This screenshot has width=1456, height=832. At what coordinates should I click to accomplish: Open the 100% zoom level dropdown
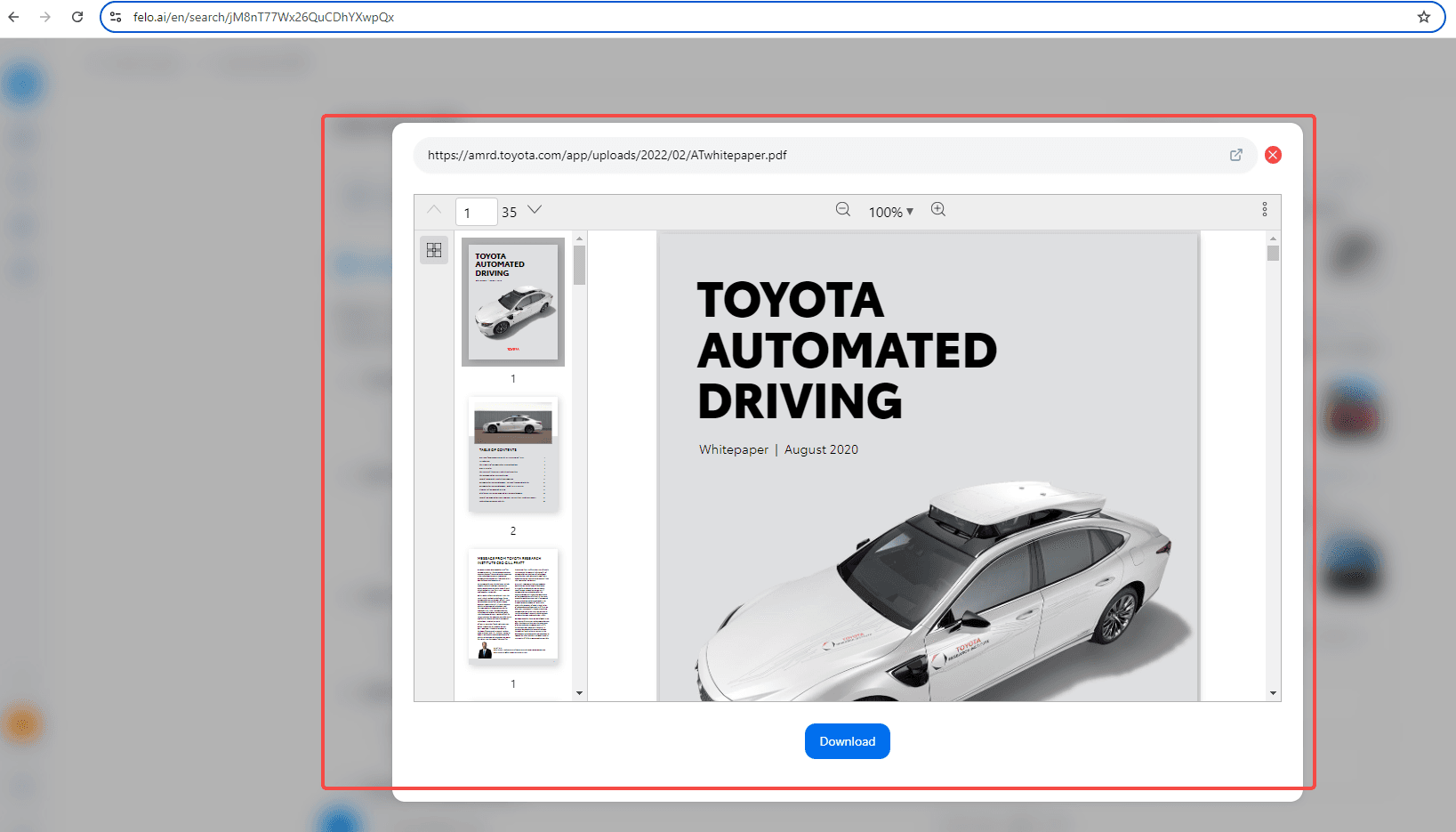pyautogui.click(x=891, y=212)
